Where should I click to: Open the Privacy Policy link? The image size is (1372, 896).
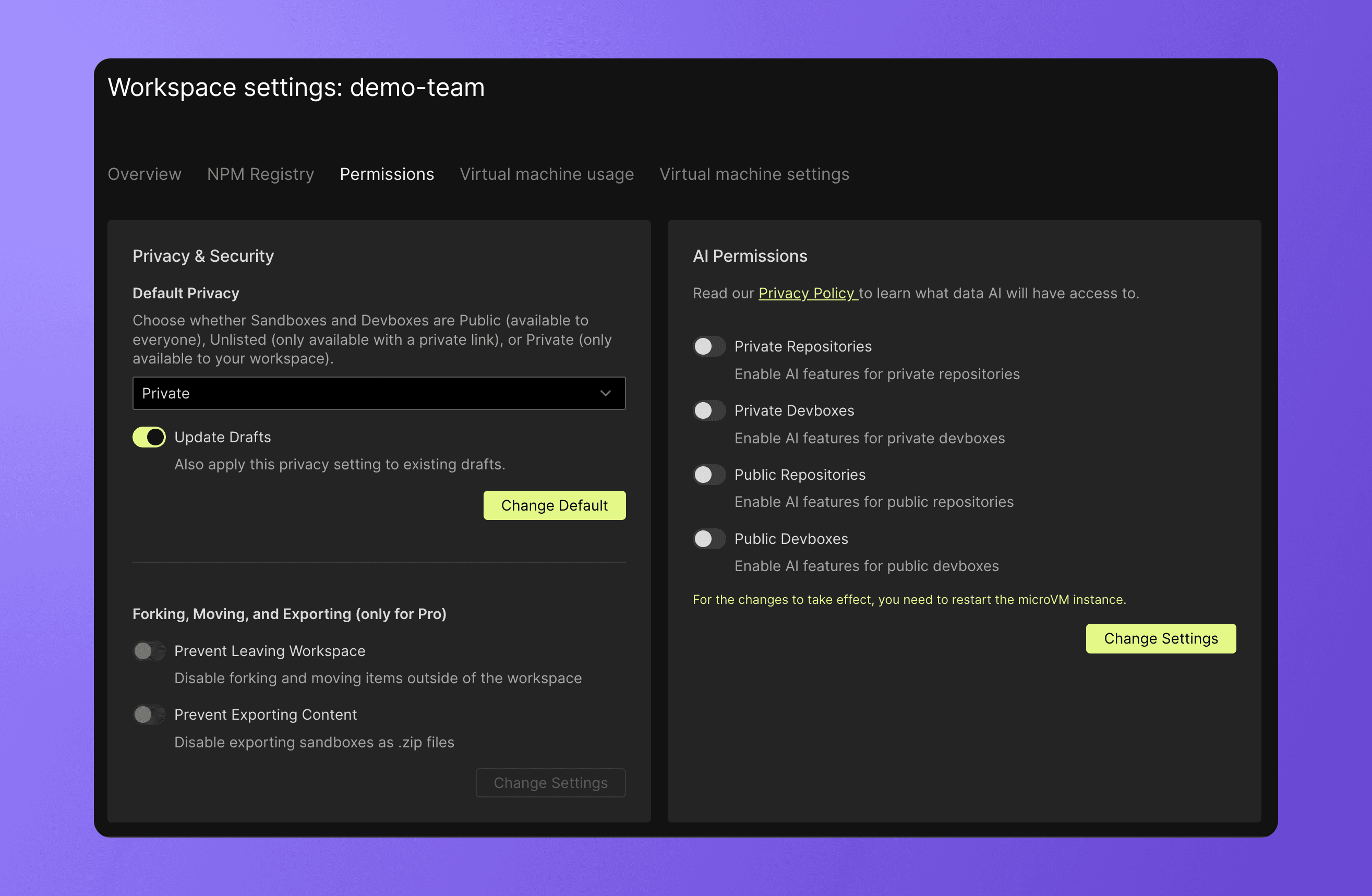(806, 293)
